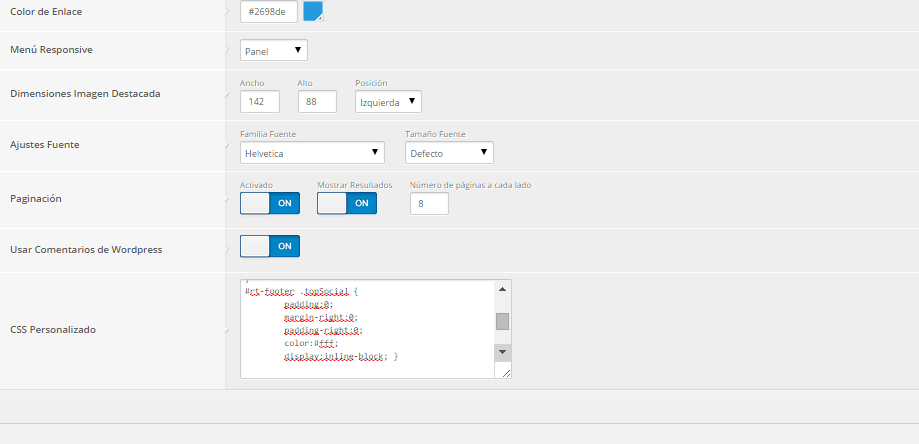Open the link color picker swatch
The width and height of the screenshot is (919, 444).
click(313, 12)
